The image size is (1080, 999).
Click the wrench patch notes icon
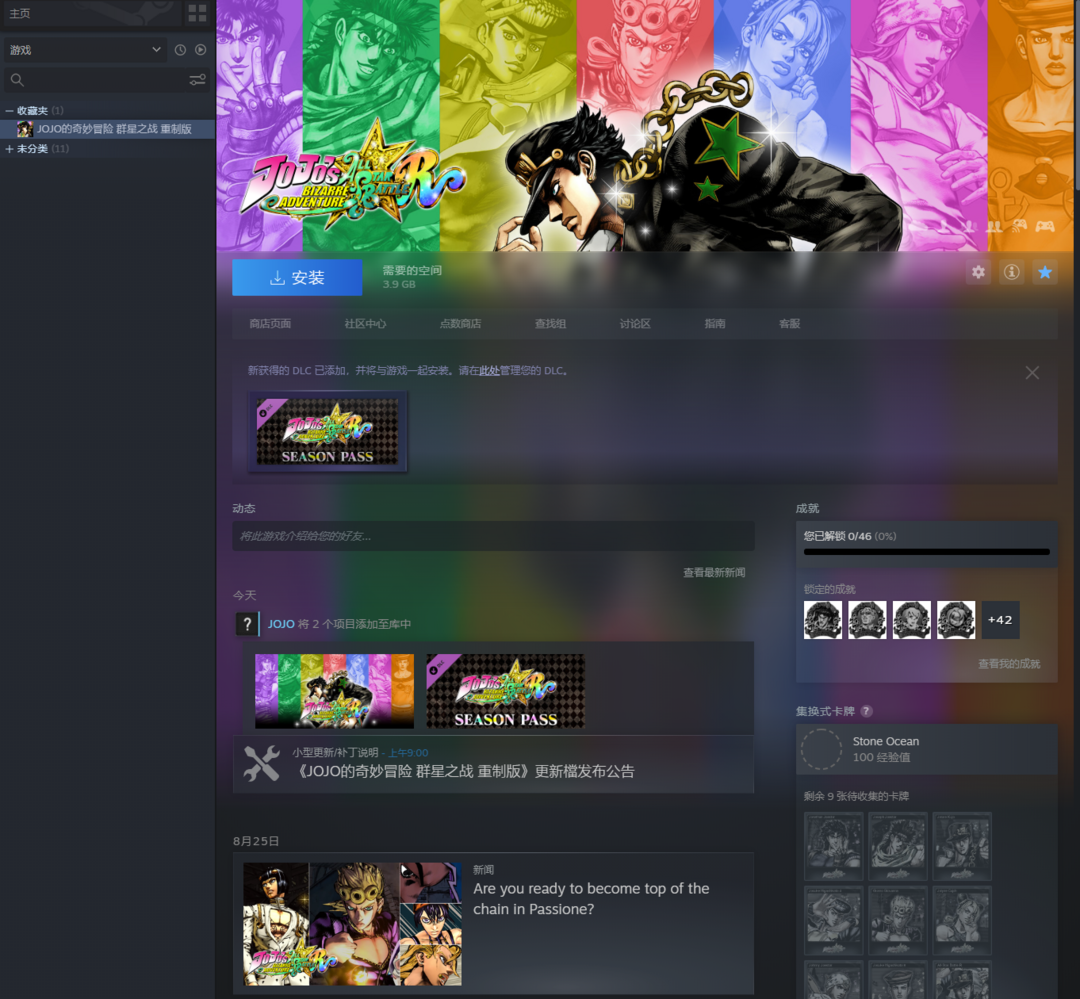pos(262,763)
